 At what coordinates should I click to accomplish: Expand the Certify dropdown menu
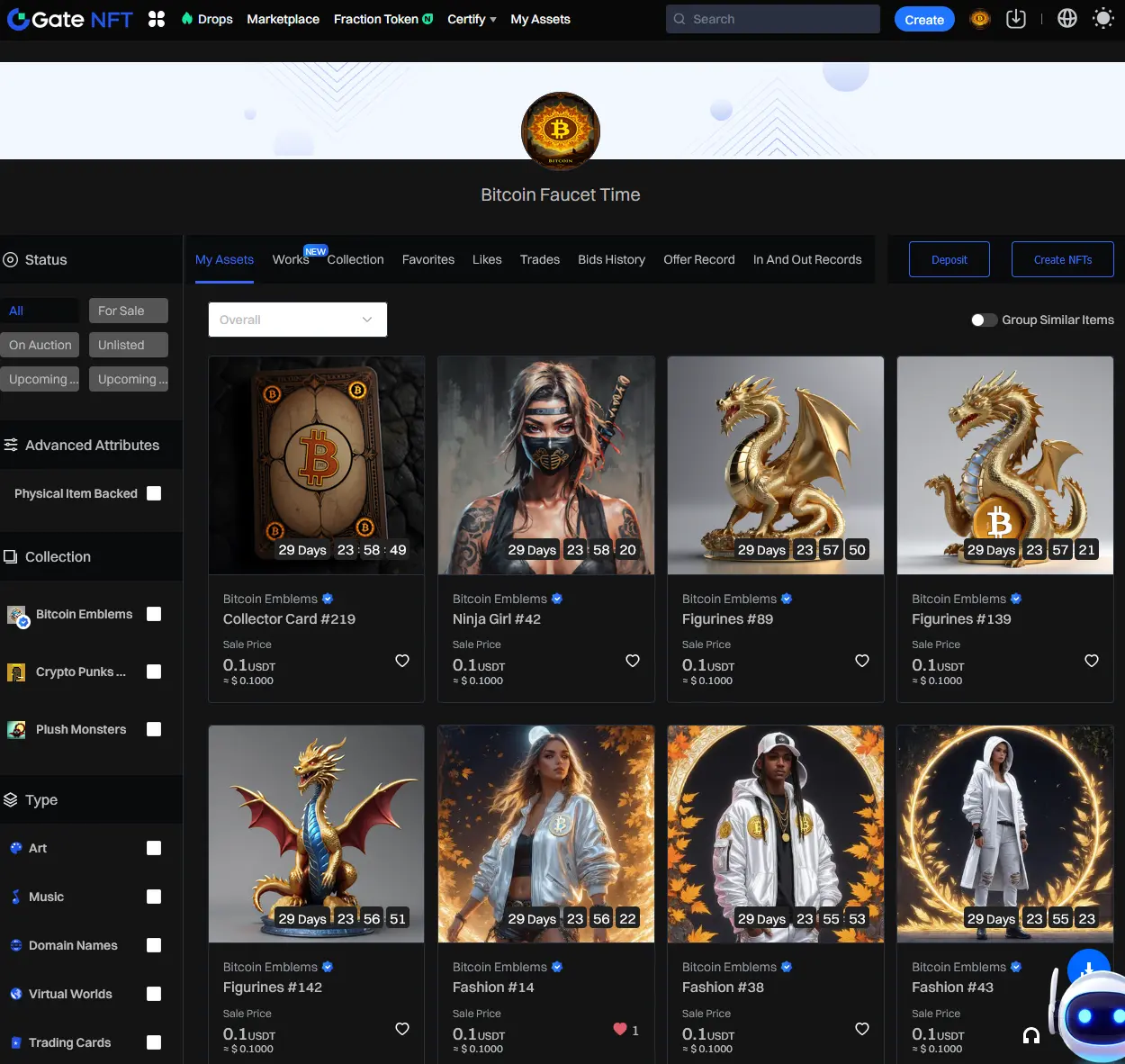tap(472, 19)
